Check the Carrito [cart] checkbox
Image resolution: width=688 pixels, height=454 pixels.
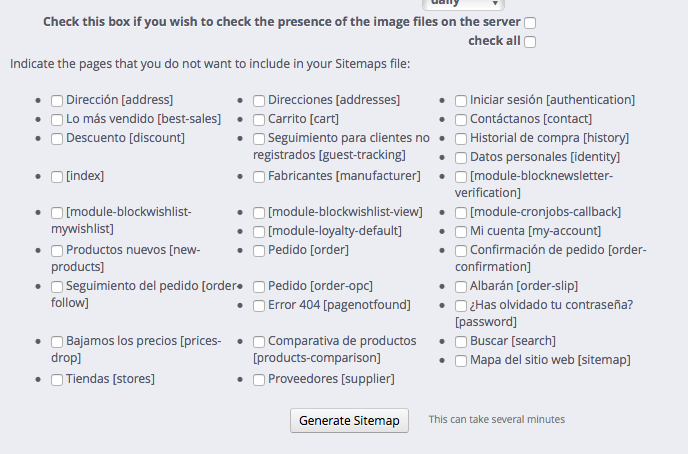pyautogui.click(x=259, y=119)
